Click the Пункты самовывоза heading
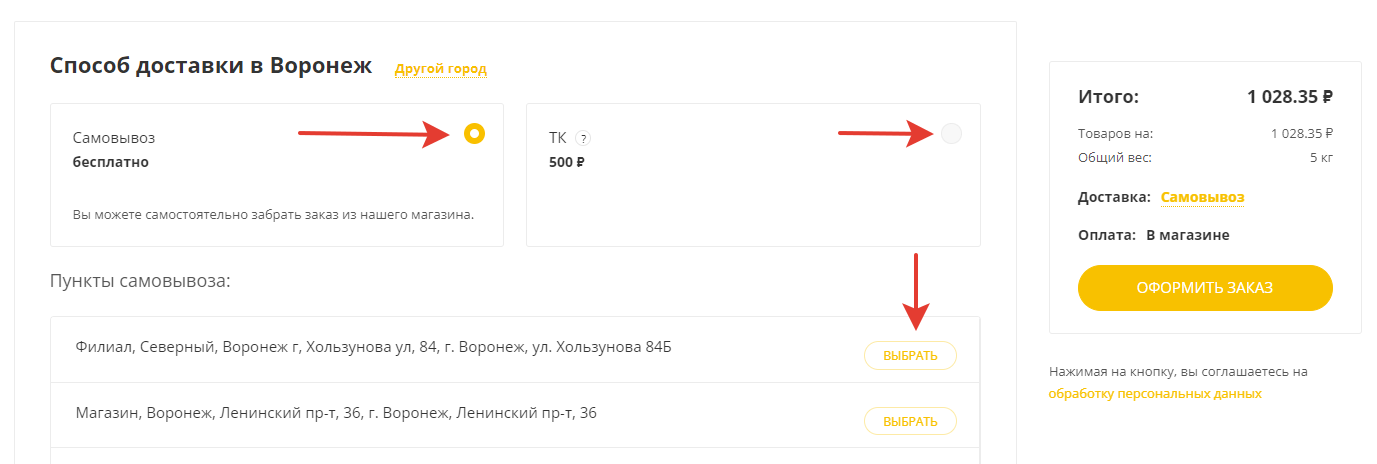Viewport: 1377px width, 464px height. pyautogui.click(x=140, y=280)
